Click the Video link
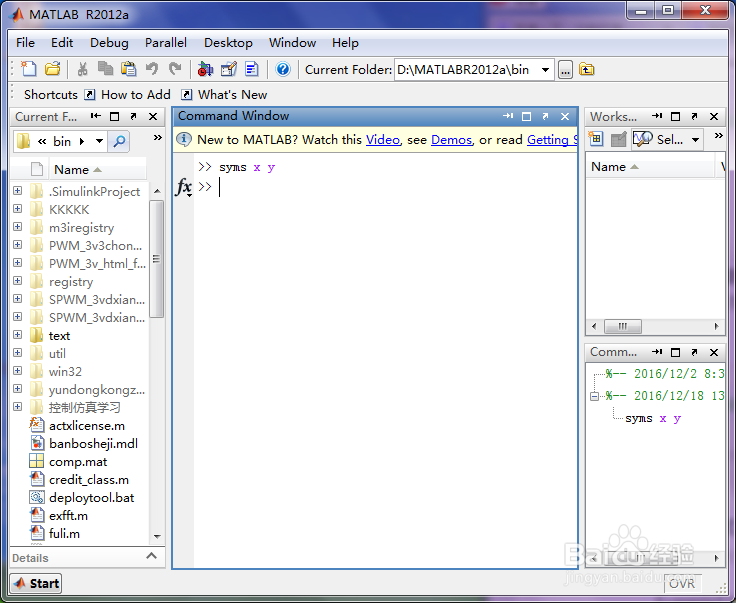Image resolution: width=736 pixels, height=603 pixels. click(383, 140)
